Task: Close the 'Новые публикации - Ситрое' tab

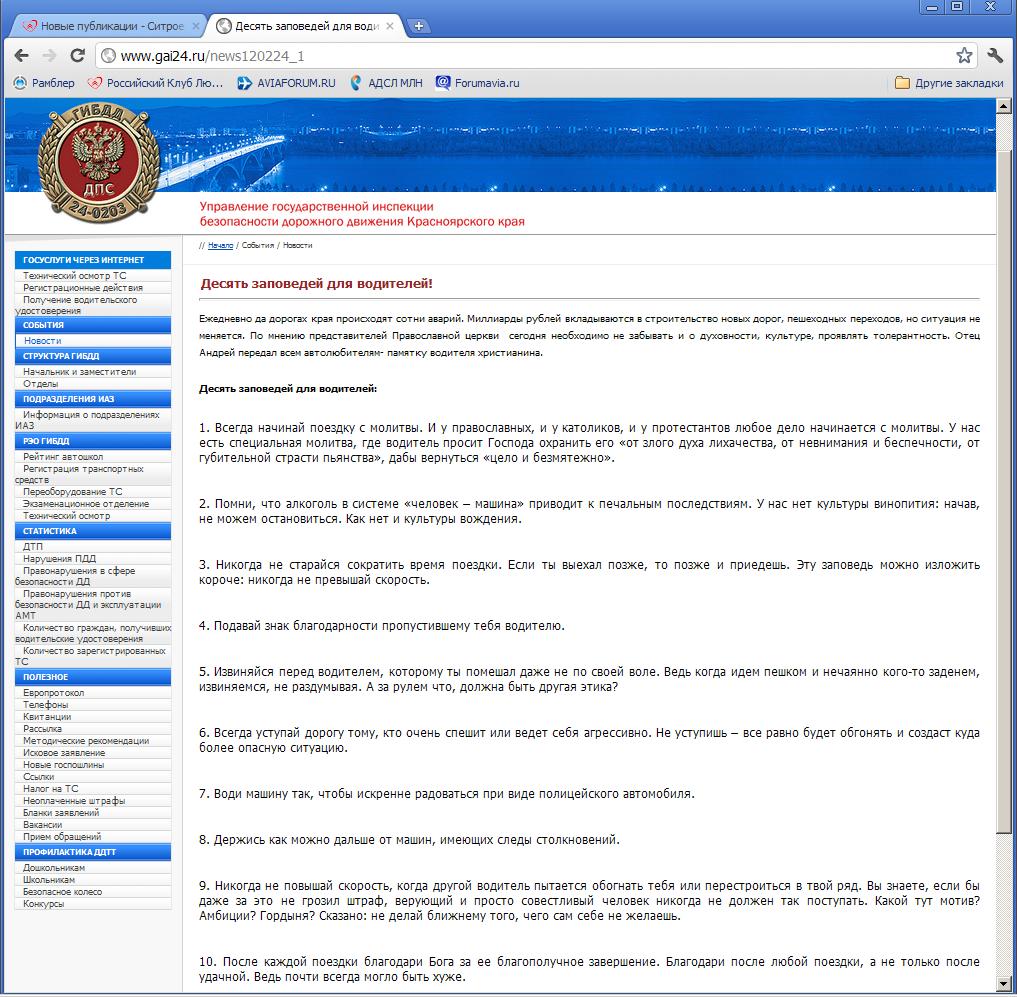Action: (x=196, y=26)
